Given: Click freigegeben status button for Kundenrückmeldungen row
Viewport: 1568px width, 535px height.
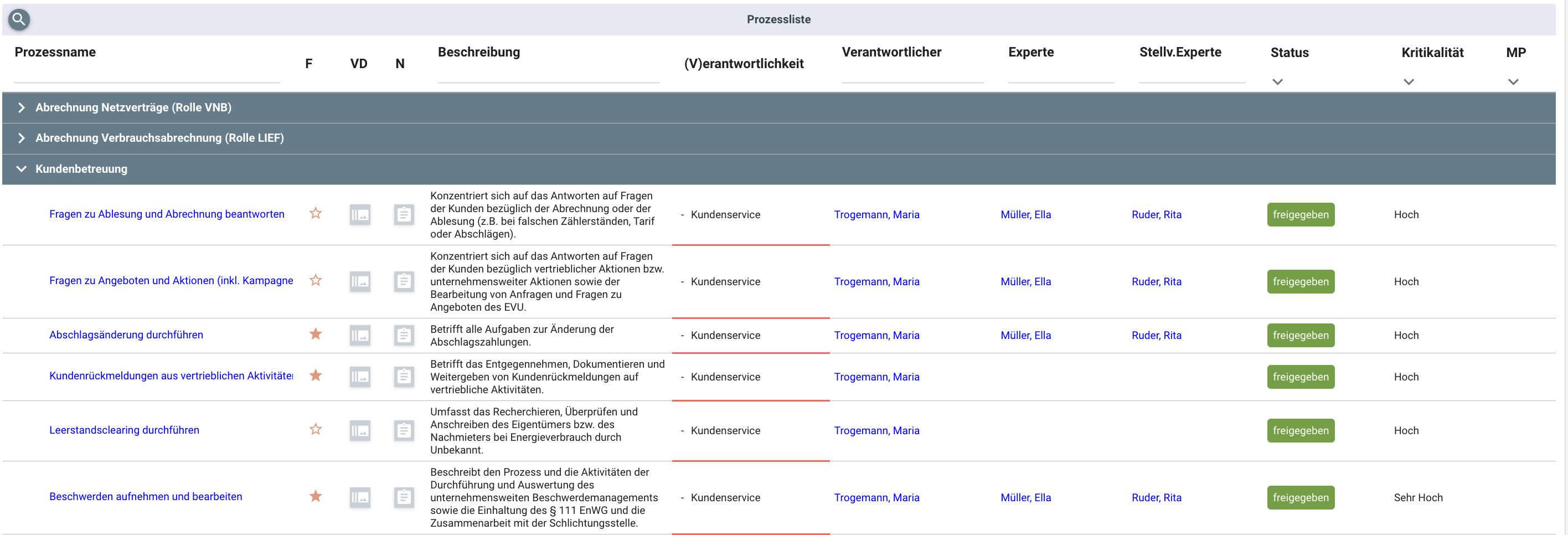Looking at the screenshot, I should tap(1300, 377).
